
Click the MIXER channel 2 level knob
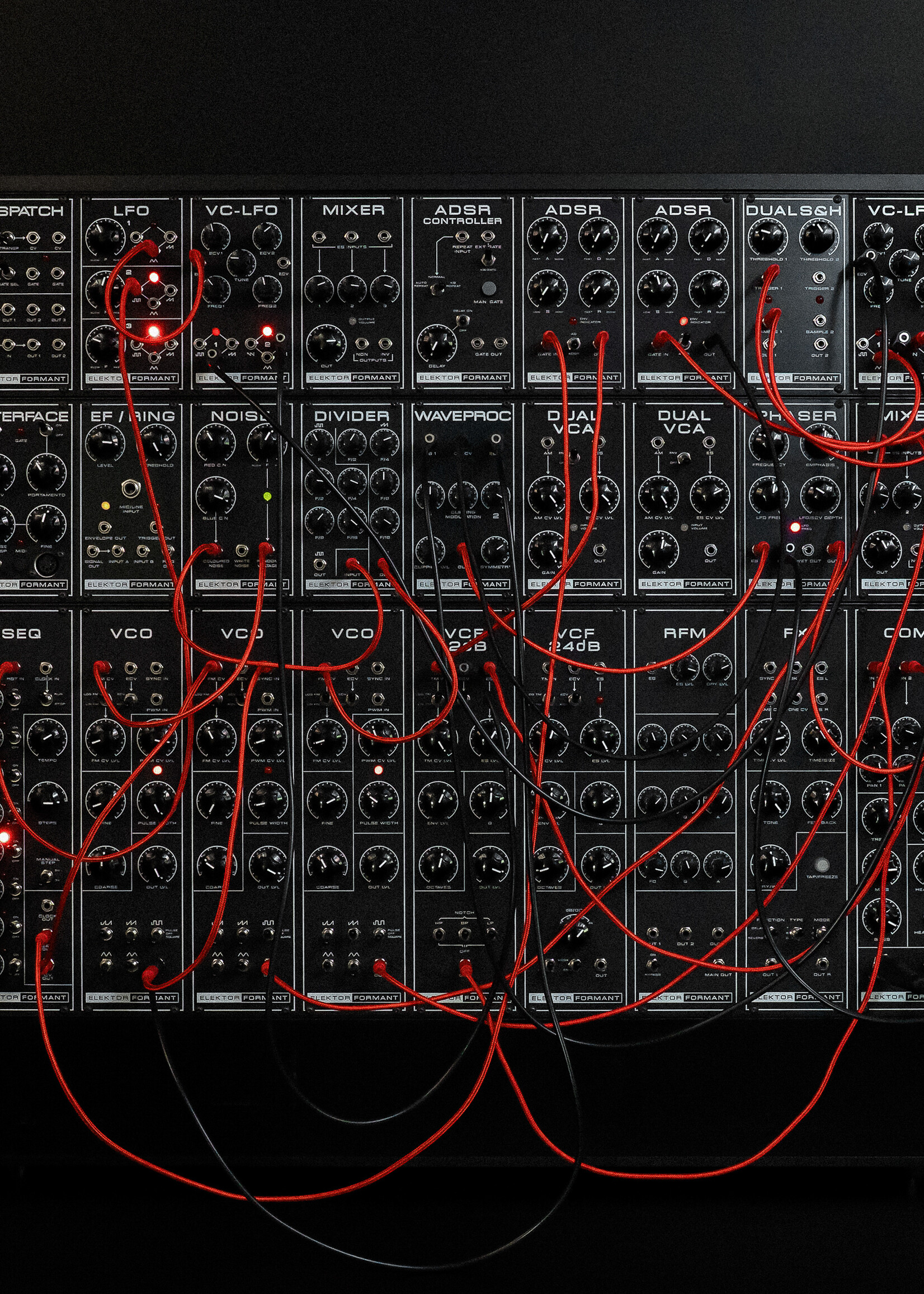tap(352, 289)
